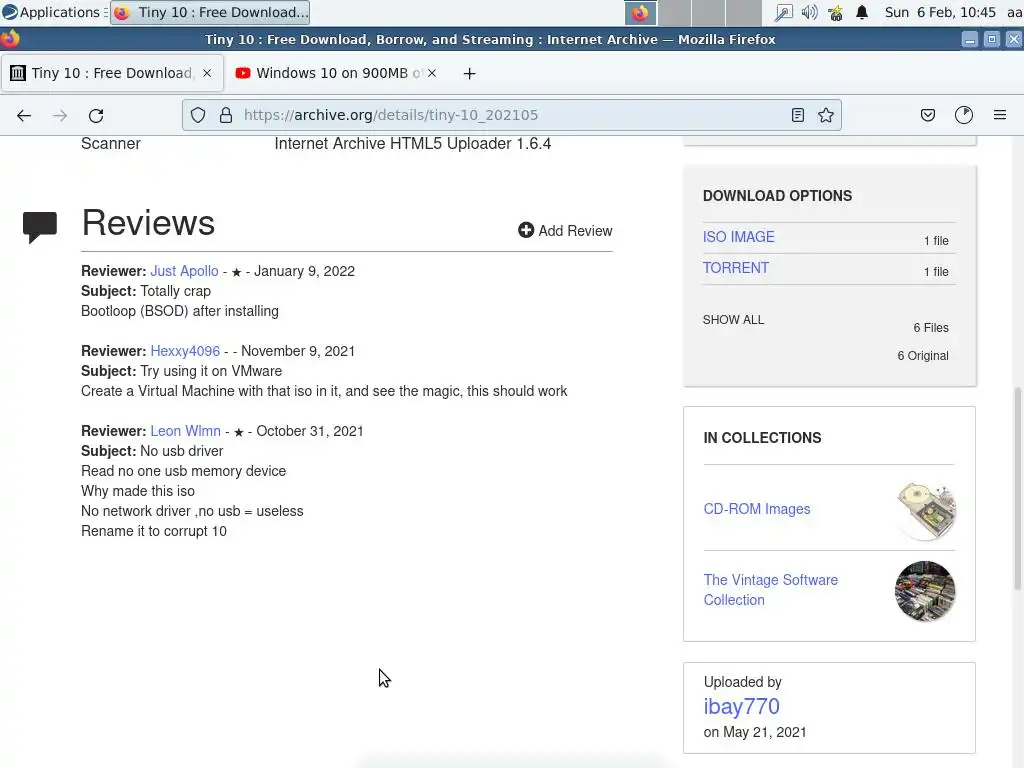1024x768 pixels.
Task: Click the CD-ROM Images thumbnail
Action: pos(925,511)
